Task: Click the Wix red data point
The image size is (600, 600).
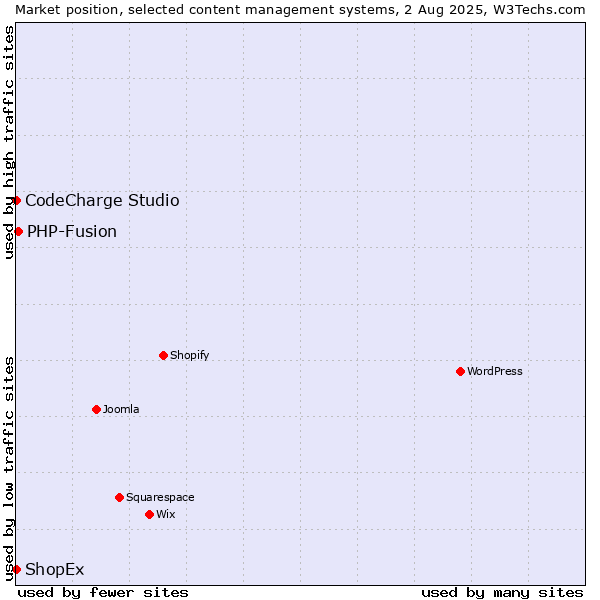Action: pos(150,515)
